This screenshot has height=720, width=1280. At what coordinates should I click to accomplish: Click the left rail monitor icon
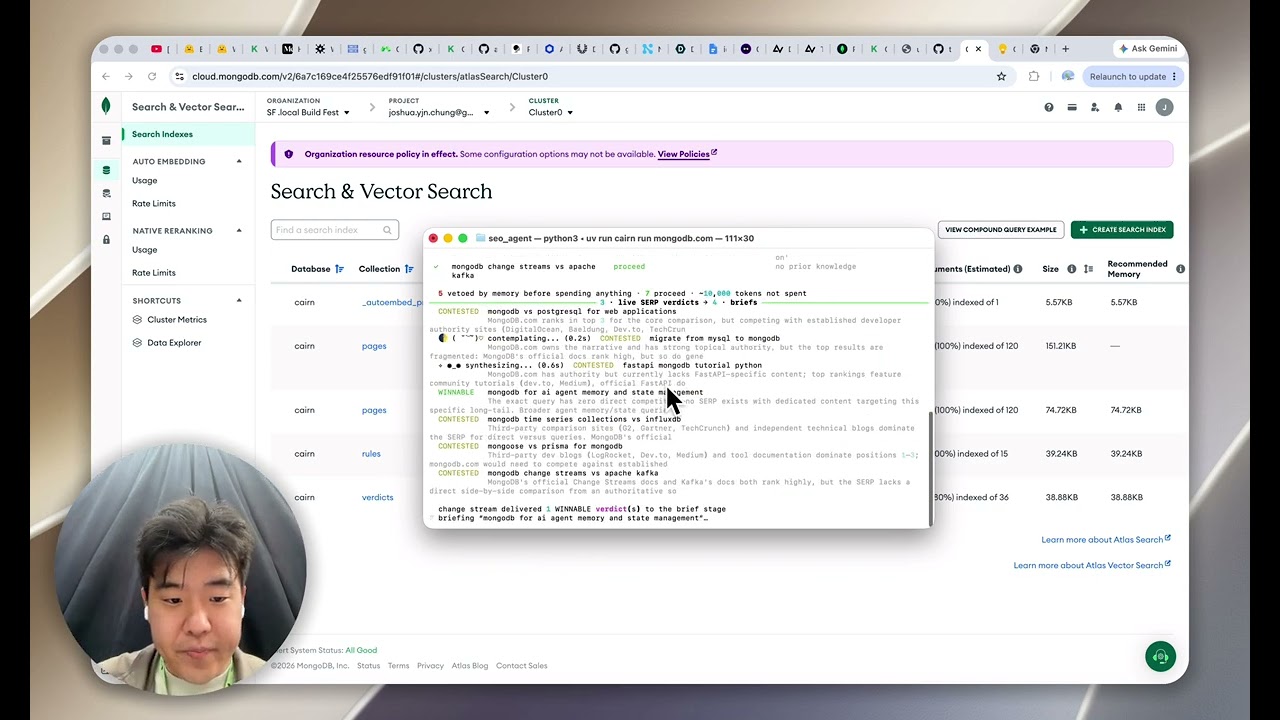click(x=106, y=216)
